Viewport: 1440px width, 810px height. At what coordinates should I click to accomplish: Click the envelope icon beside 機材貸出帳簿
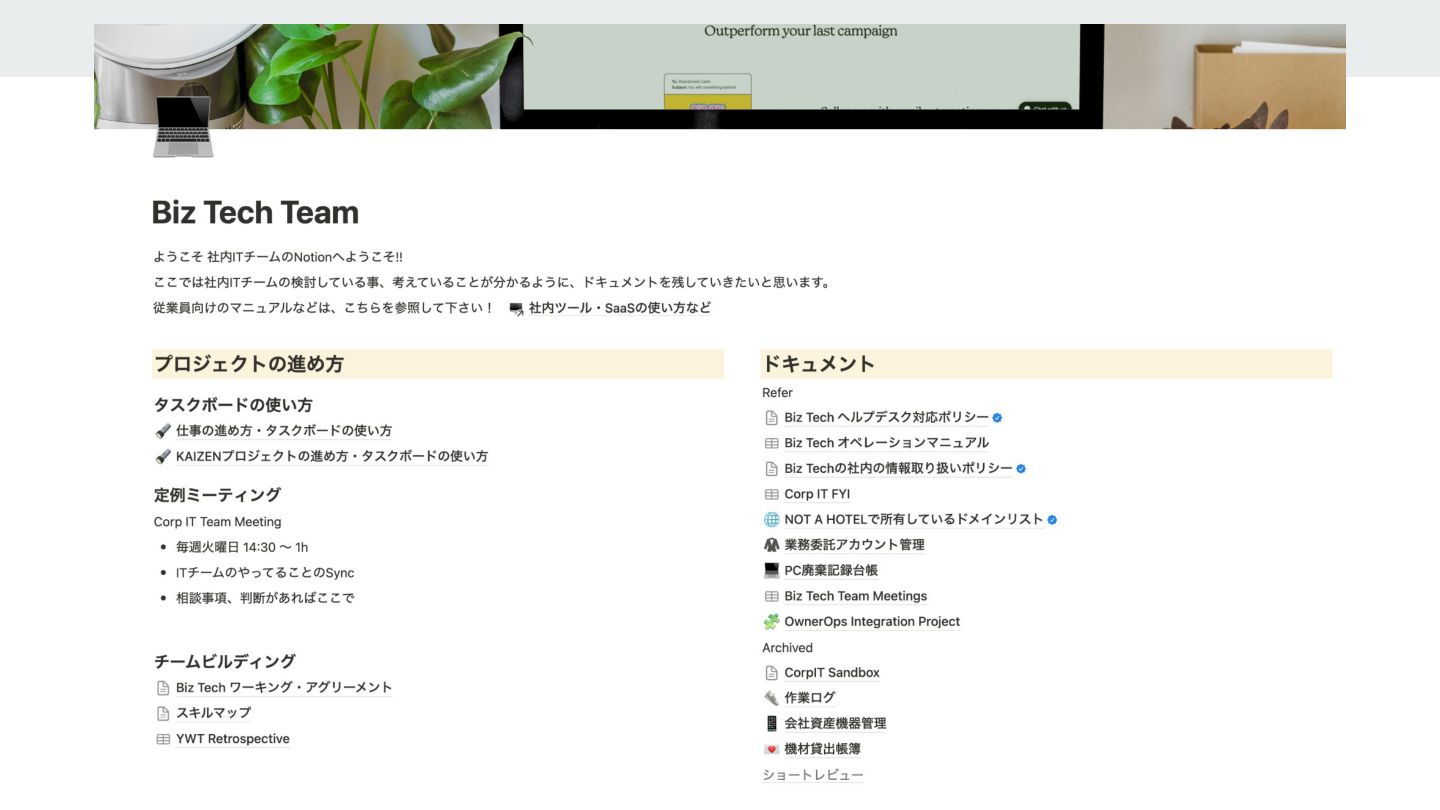[771, 749]
